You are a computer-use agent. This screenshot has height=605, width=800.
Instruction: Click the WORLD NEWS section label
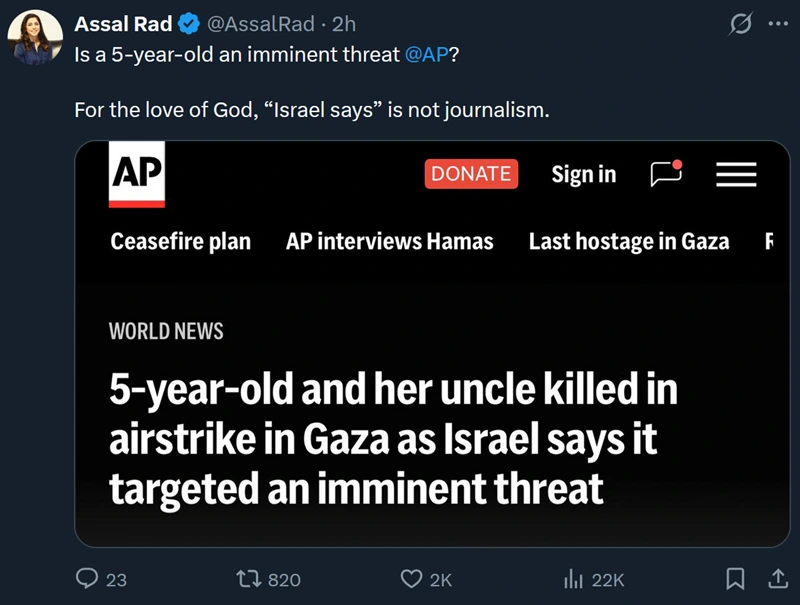(166, 331)
